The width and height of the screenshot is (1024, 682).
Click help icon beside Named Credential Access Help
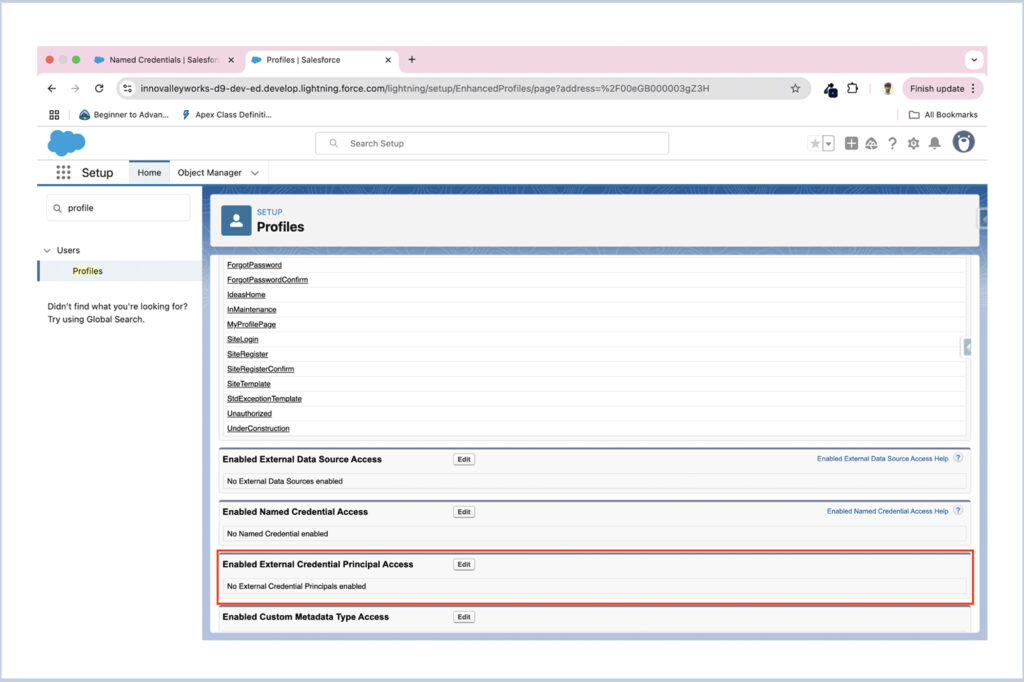coord(957,510)
